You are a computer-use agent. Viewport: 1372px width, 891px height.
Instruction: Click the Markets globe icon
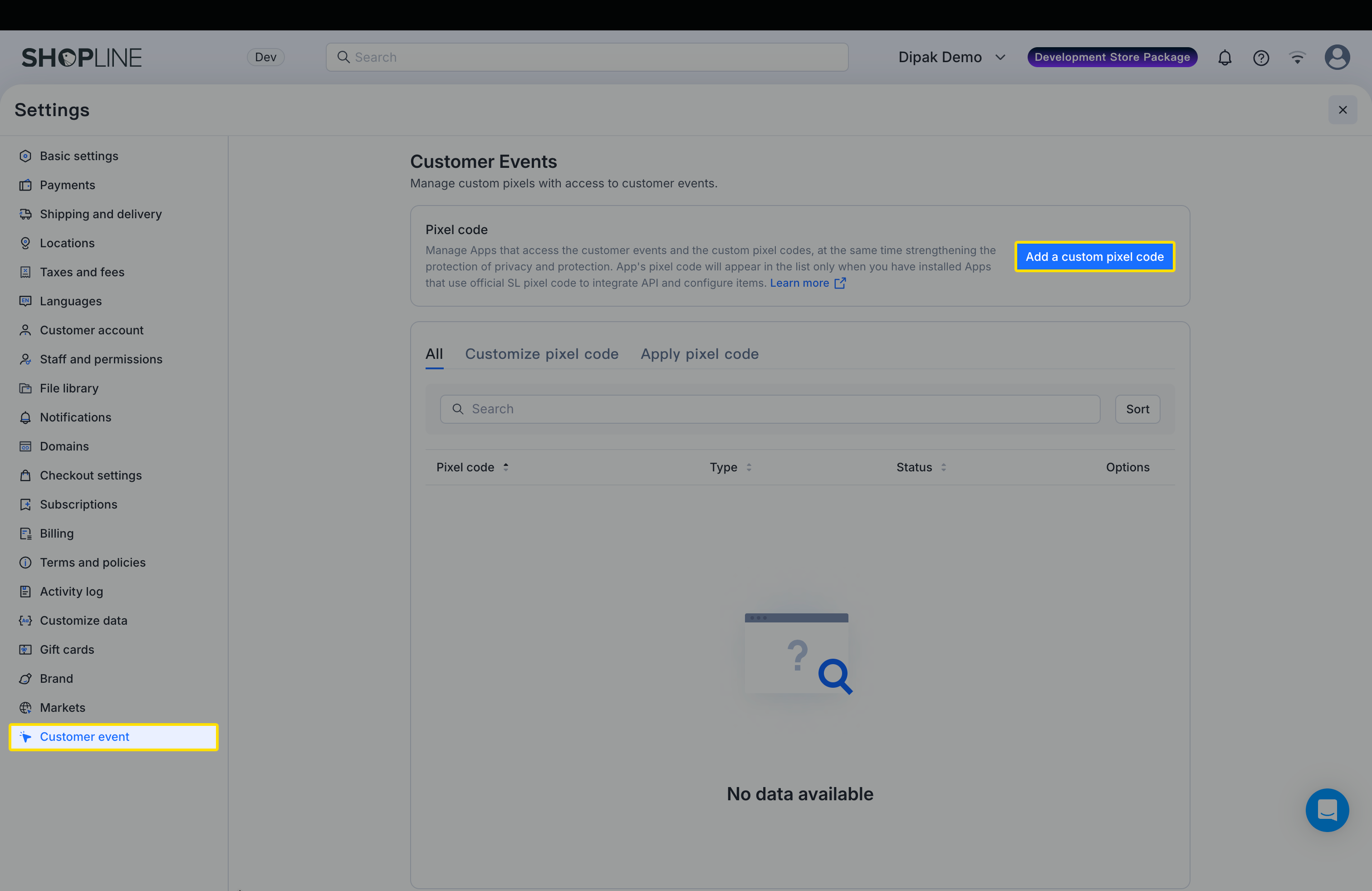pyautogui.click(x=25, y=707)
